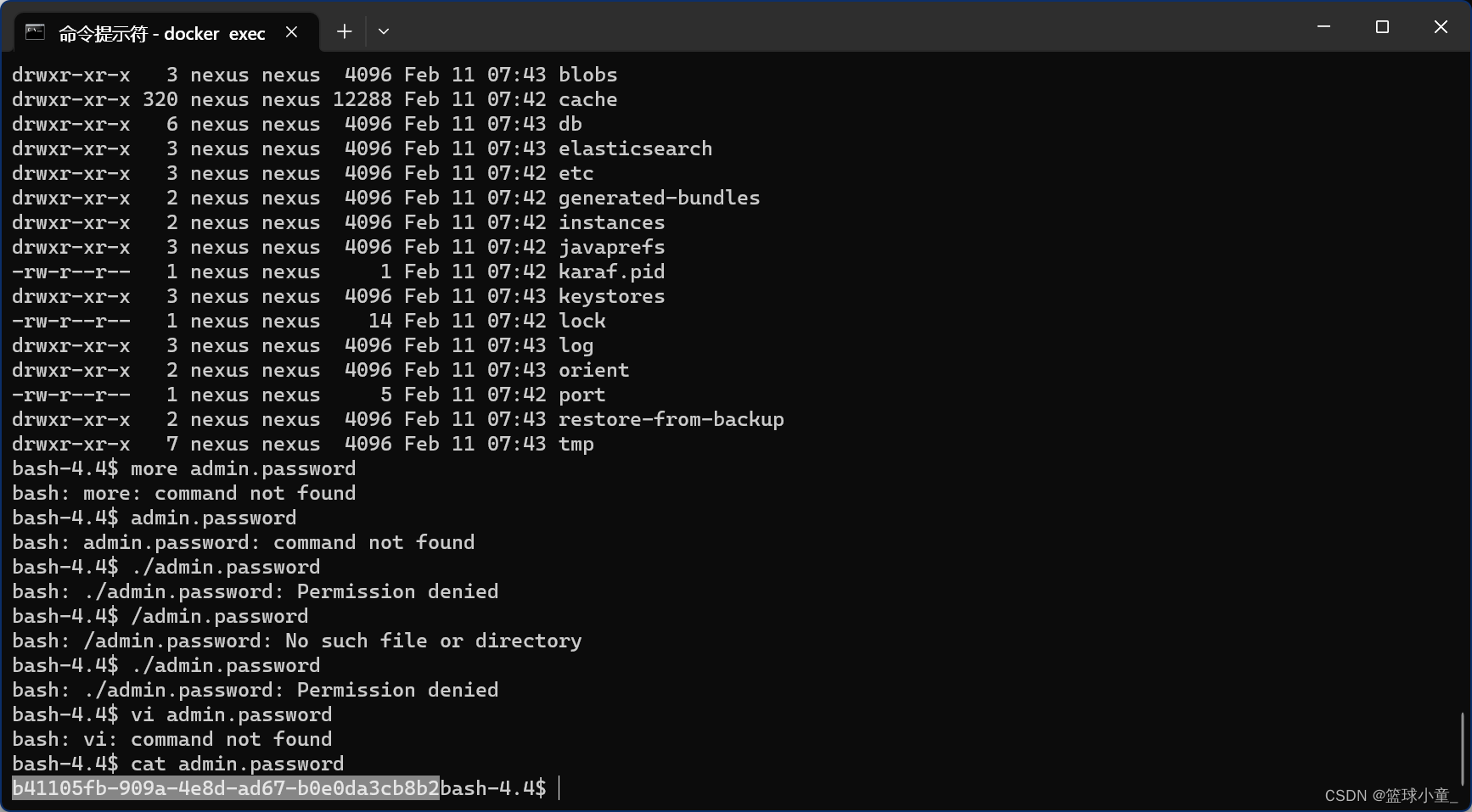
Task: Click the 'elasticsearch' directory name
Action: pyautogui.click(x=635, y=148)
